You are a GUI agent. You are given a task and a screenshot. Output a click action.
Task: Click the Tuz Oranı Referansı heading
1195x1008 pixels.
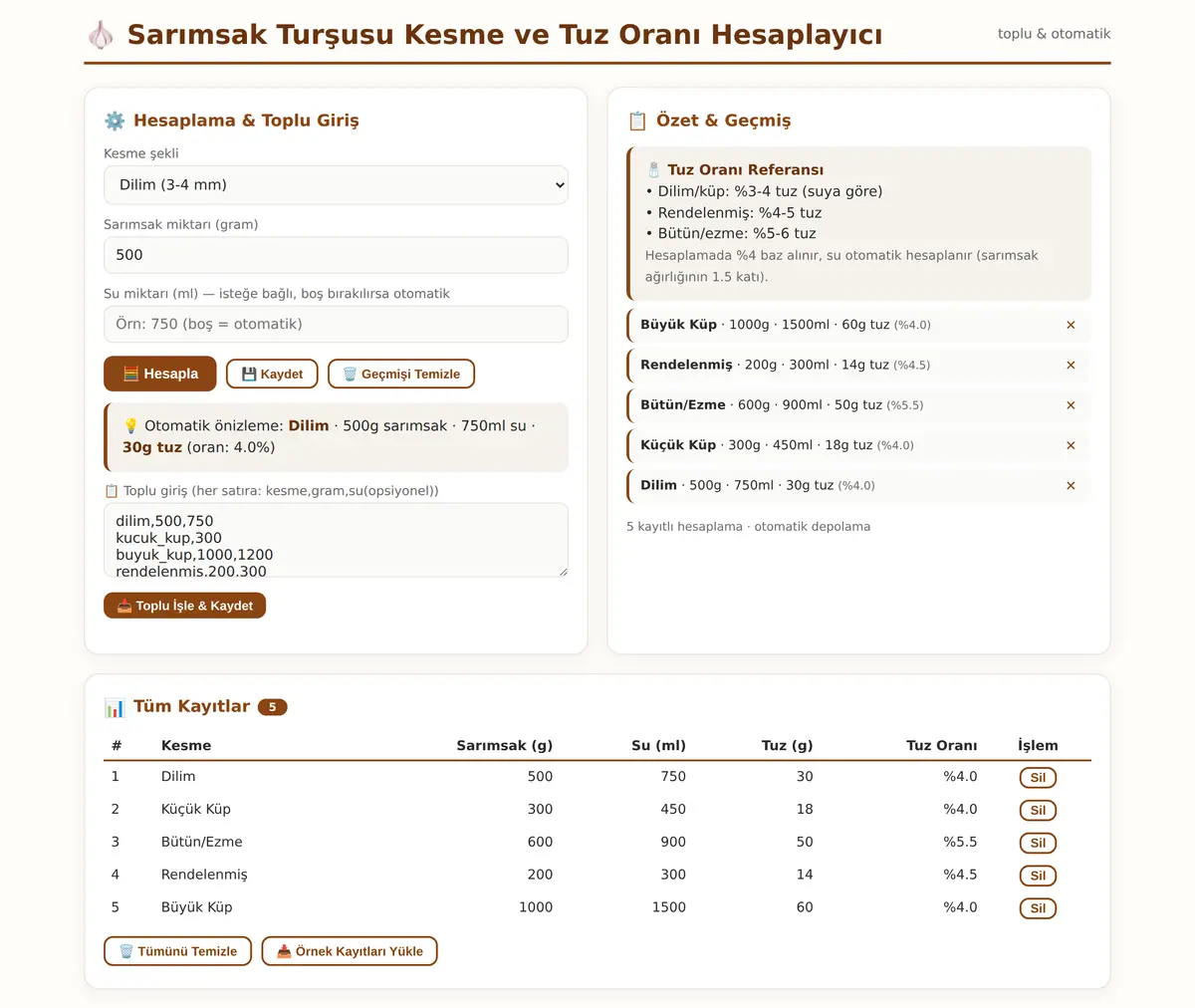(745, 169)
